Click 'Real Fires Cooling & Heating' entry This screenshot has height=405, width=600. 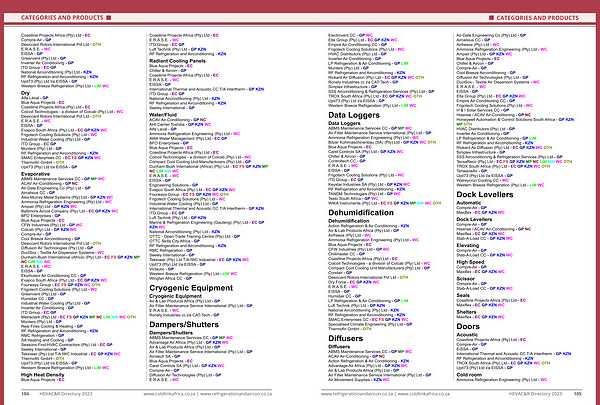click(52, 326)
